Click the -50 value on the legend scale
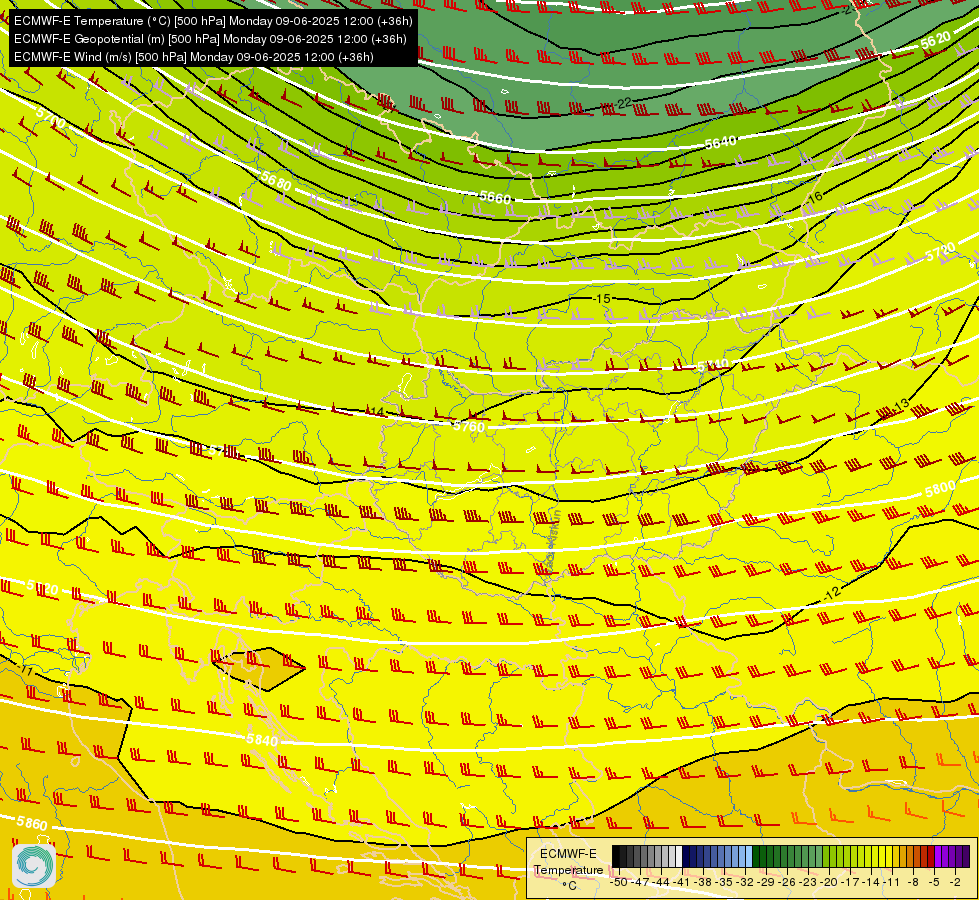Screen dimensions: 979x900 pyautogui.click(x=619, y=882)
